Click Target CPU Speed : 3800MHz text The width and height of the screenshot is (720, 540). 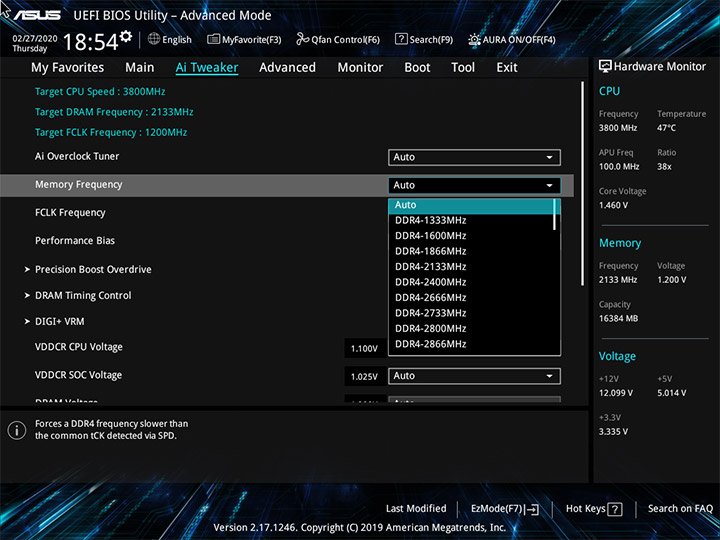(x=100, y=92)
